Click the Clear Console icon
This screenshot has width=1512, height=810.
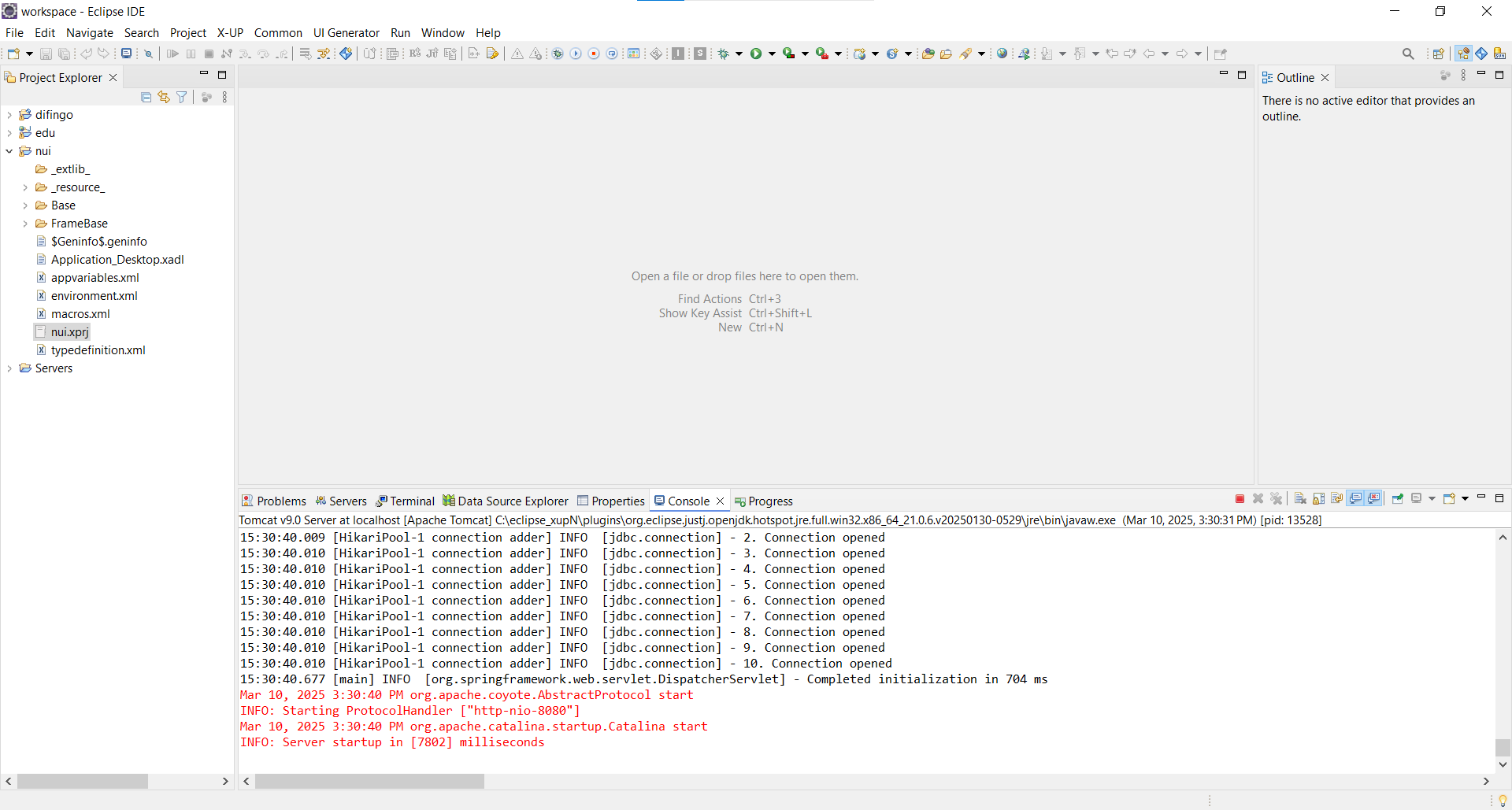1300,499
